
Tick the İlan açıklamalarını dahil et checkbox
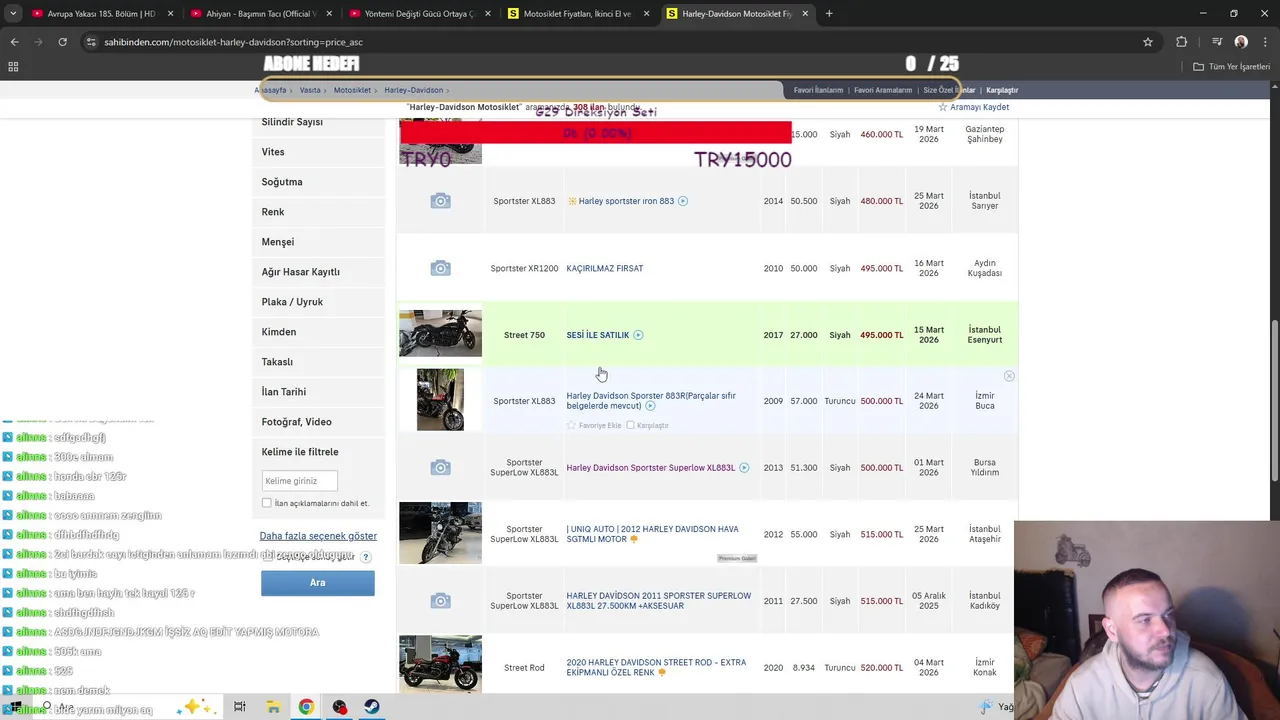pos(266,503)
